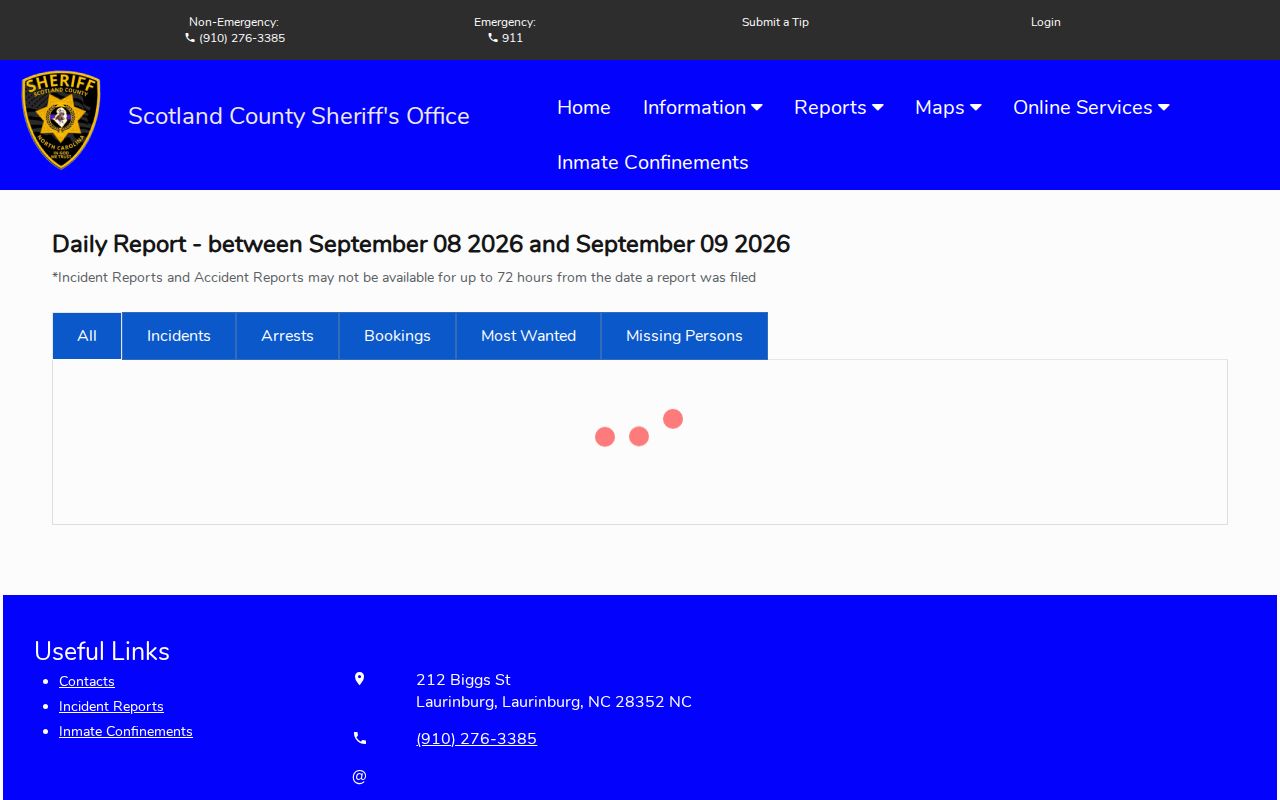Switch to the Incidents tab

tap(179, 336)
